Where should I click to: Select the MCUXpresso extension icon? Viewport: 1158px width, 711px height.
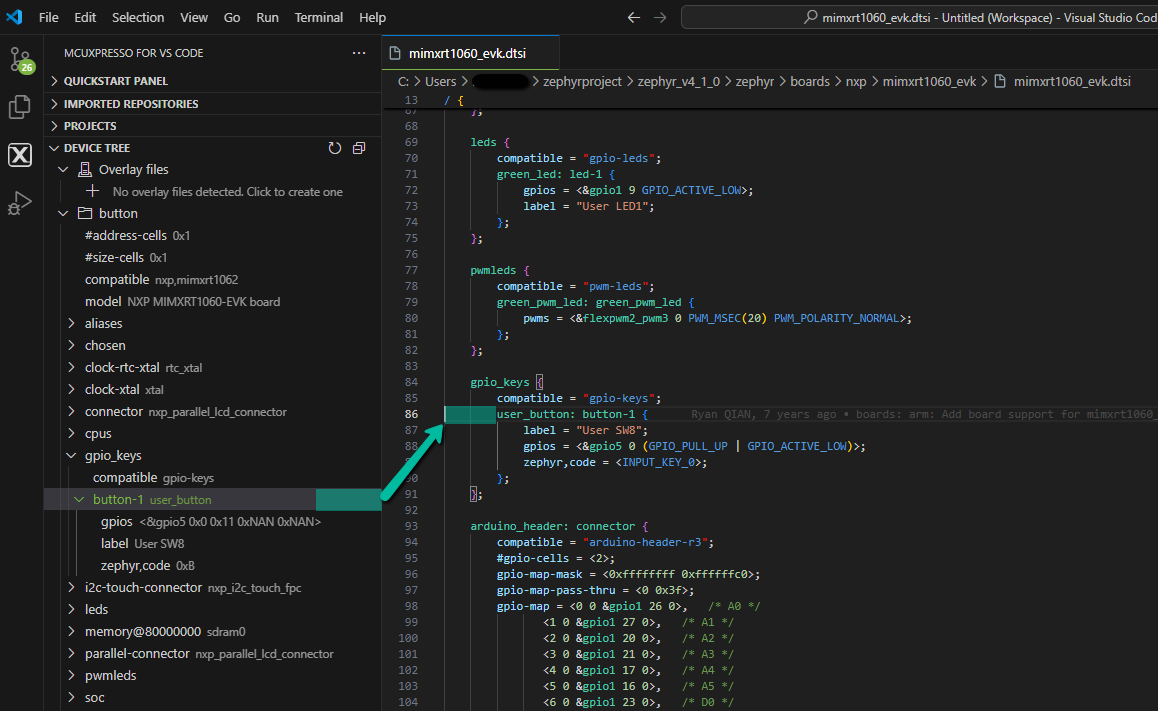coord(20,155)
